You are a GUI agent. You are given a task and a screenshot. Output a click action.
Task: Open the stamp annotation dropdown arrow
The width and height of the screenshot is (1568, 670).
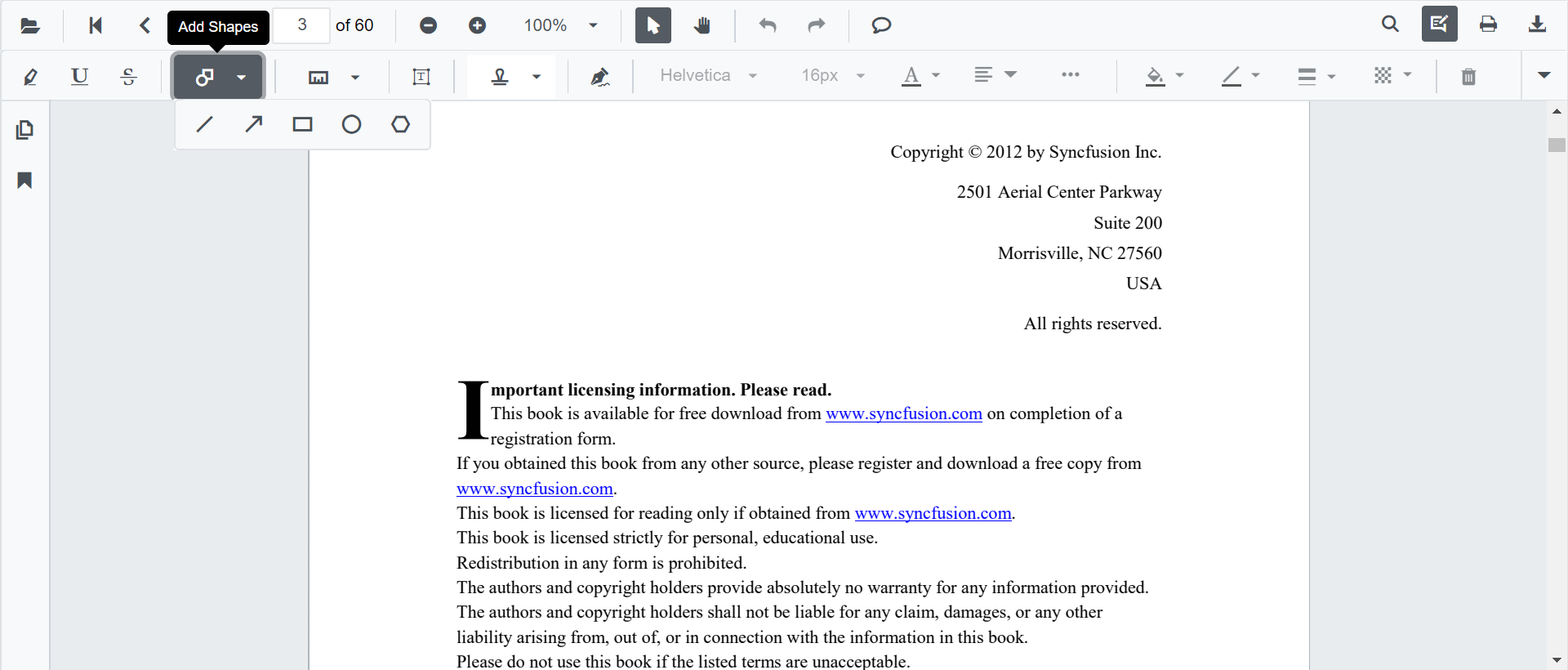537,77
